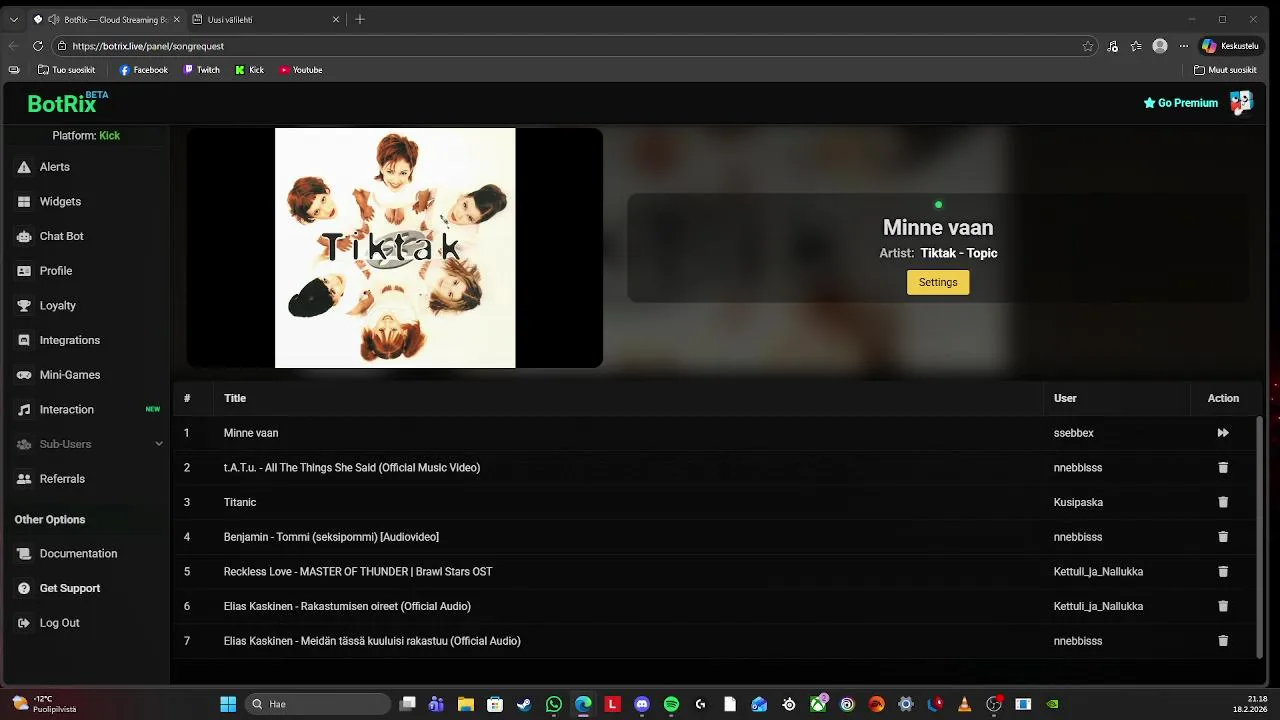This screenshot has width=1280, height=720.
Task: Skip the current song Minne vaan
Action: 1222,433
